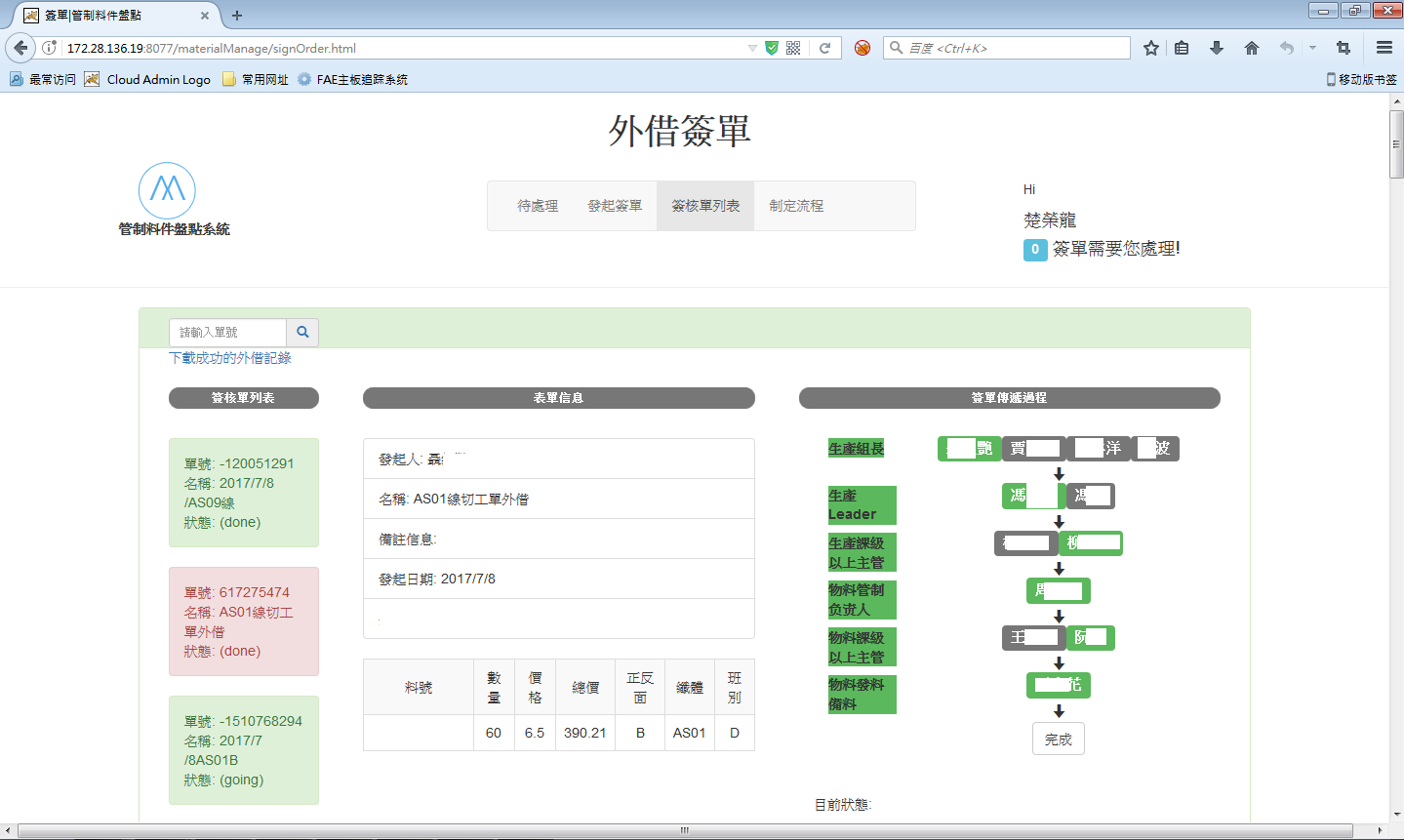Click the browser back arrow button
1404x840 pixels.
pyautogui.click(x=20, y=48)
